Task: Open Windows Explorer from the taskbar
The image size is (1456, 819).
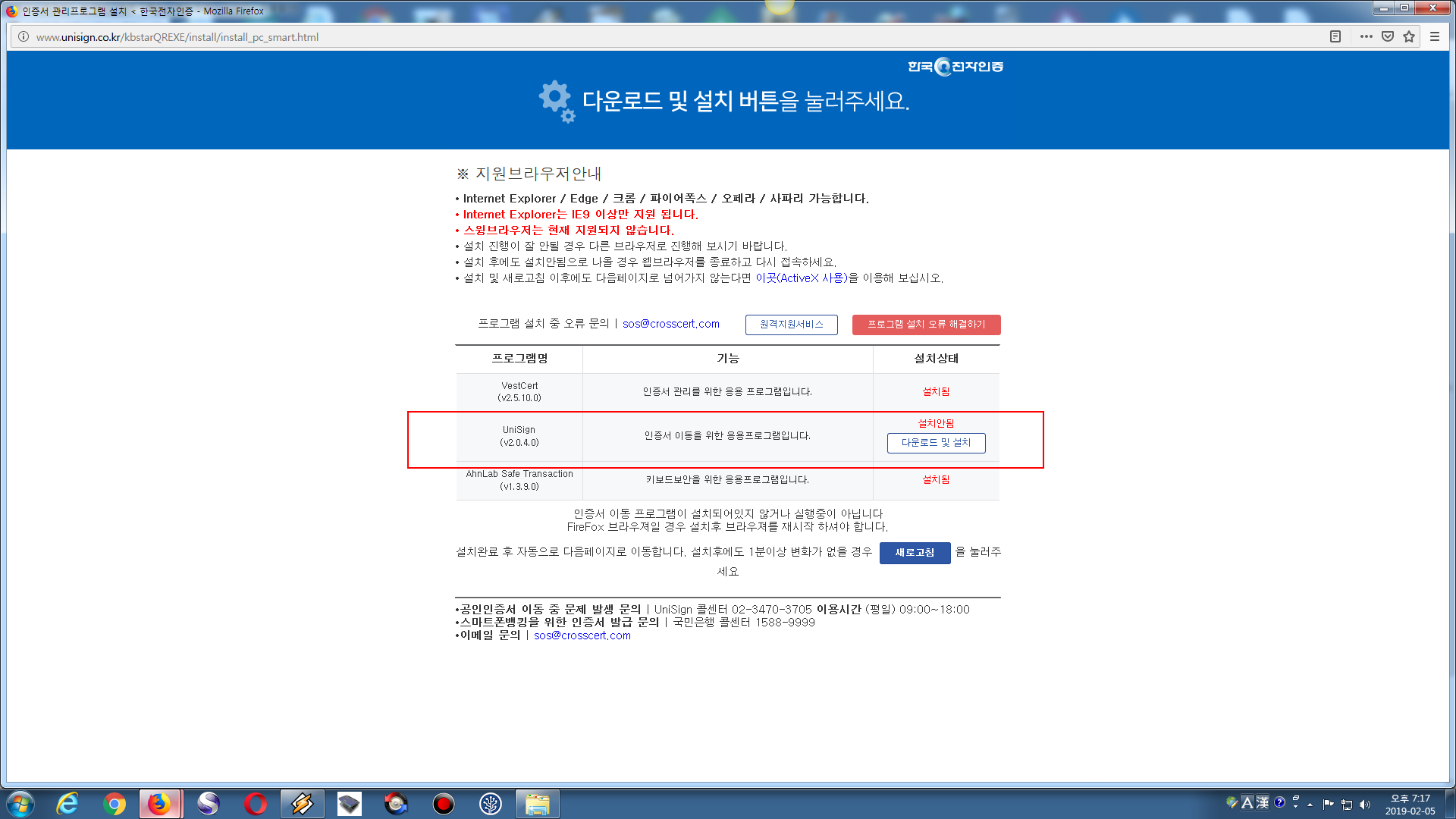Action: click(x=538, y=804)
